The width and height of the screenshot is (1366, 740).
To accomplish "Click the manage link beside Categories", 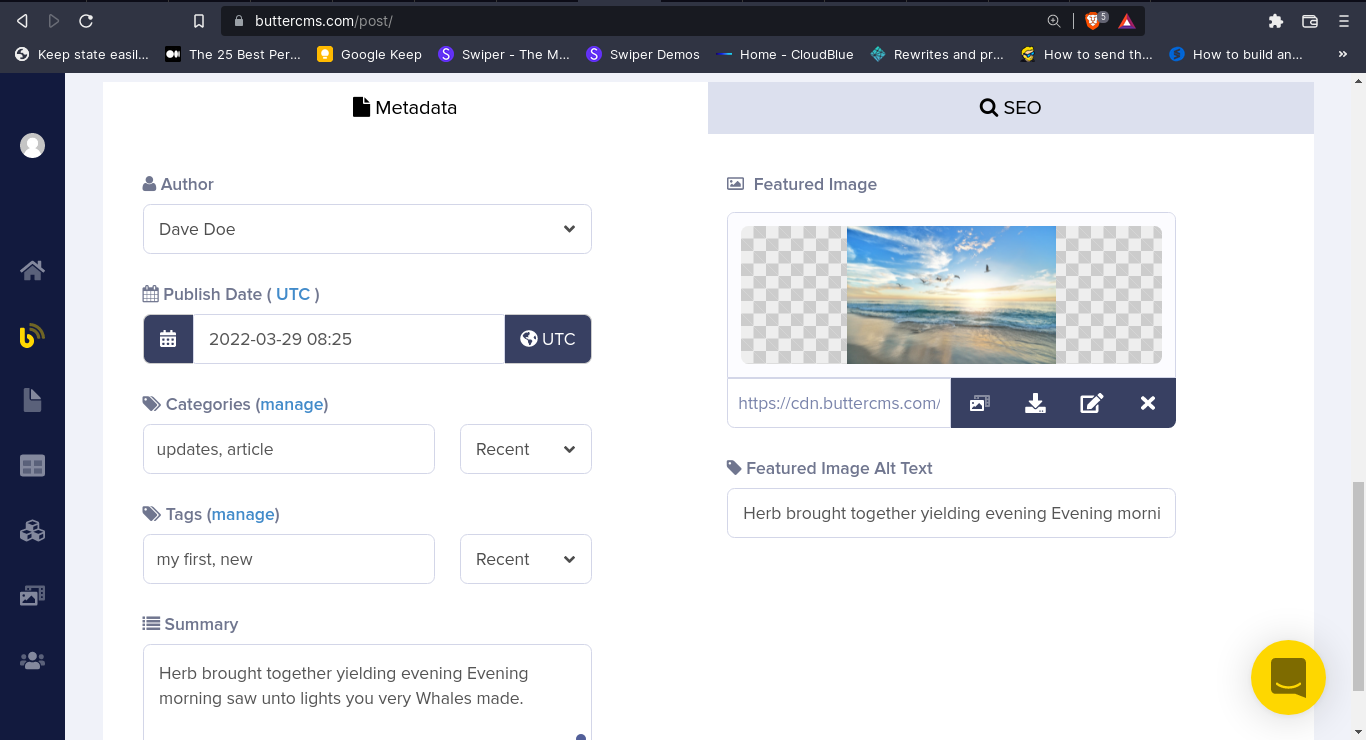I will (x=292, y=404).
